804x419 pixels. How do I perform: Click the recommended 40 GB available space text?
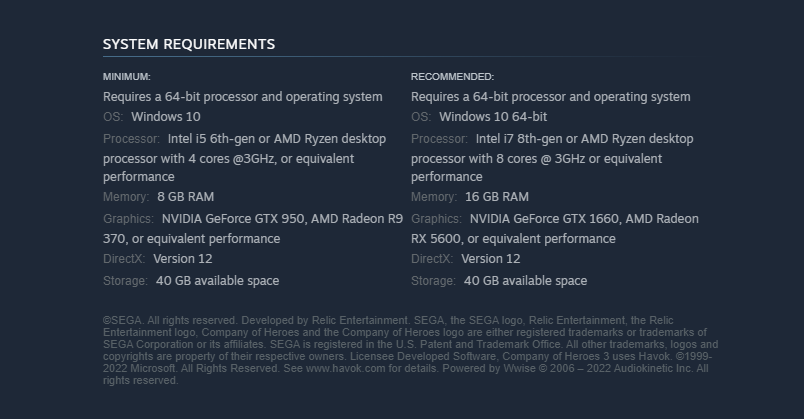pos(526,281)
